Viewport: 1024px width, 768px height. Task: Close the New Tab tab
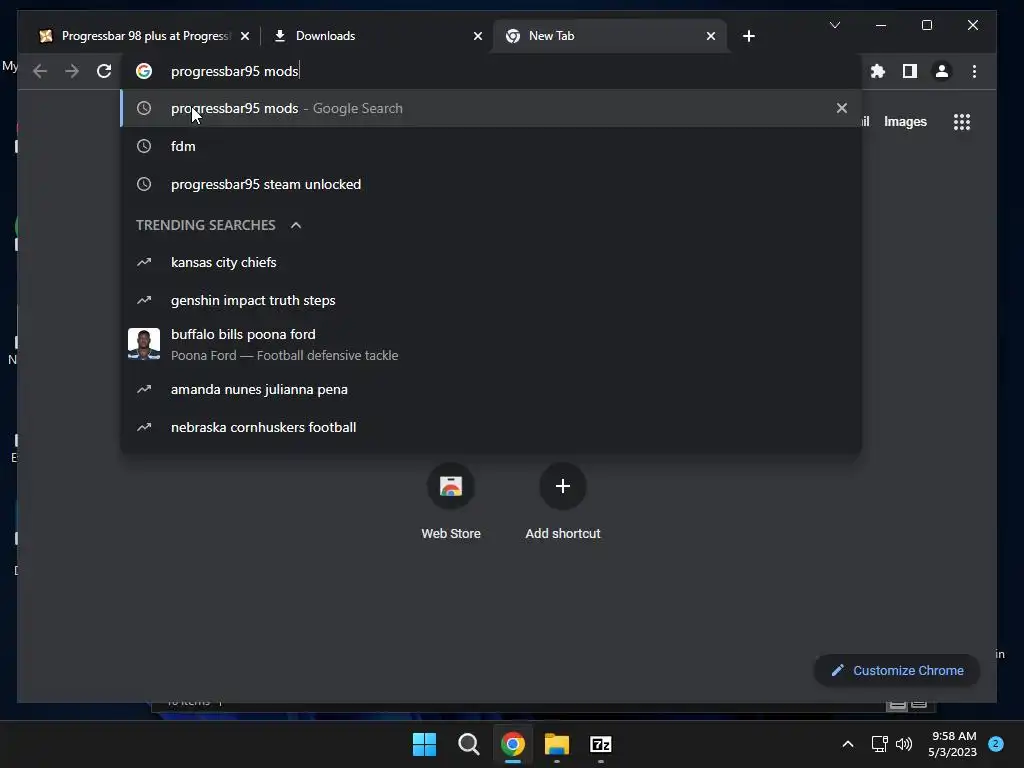coord(711,36)
